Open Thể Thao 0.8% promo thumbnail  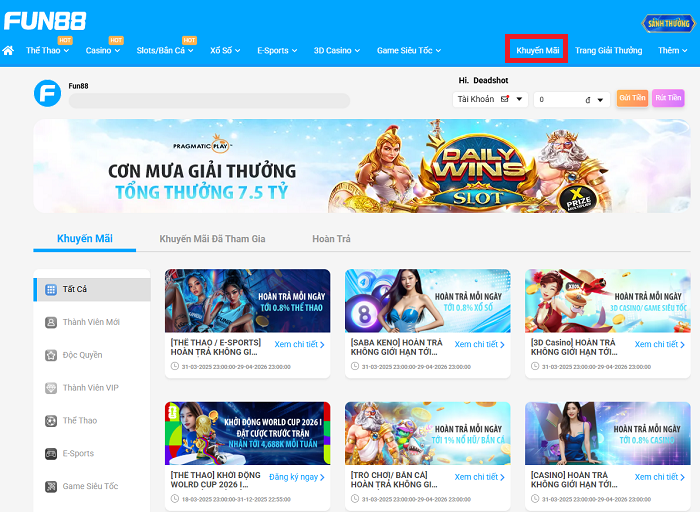pyautogui.click(x=248, y=301)
